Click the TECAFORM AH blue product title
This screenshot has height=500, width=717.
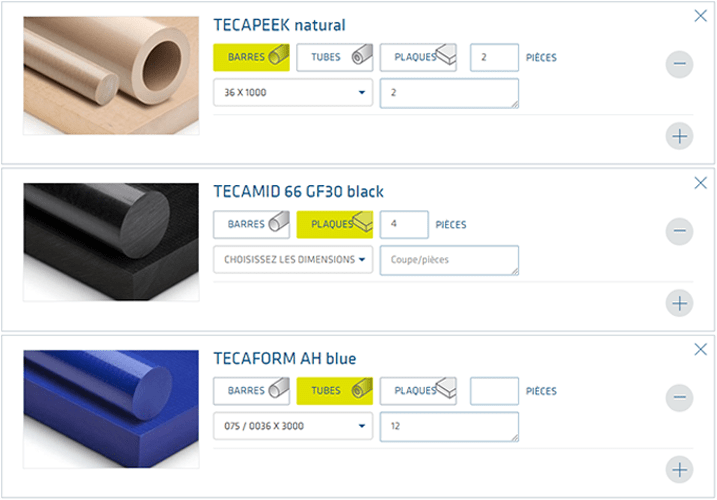point(285,358)
